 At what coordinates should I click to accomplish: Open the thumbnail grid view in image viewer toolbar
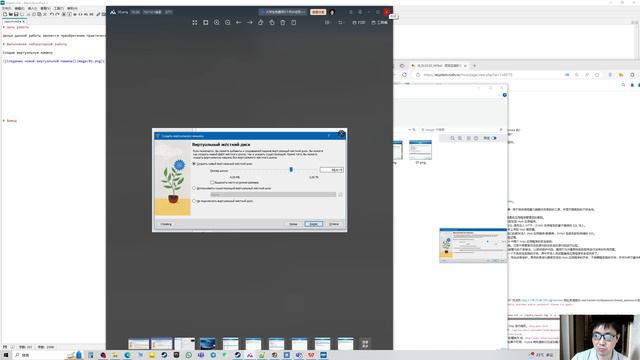pos(195,22)
